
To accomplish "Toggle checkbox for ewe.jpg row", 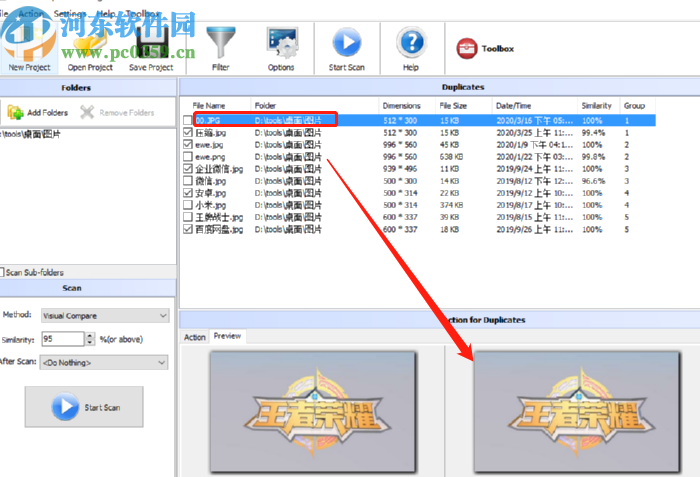I will click(188, 144).
